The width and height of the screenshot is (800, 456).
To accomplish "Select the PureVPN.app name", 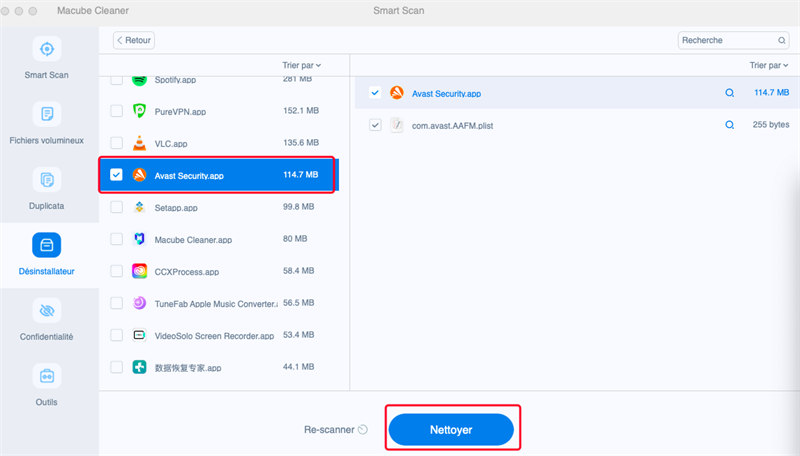I will click(x=180, y=112).
